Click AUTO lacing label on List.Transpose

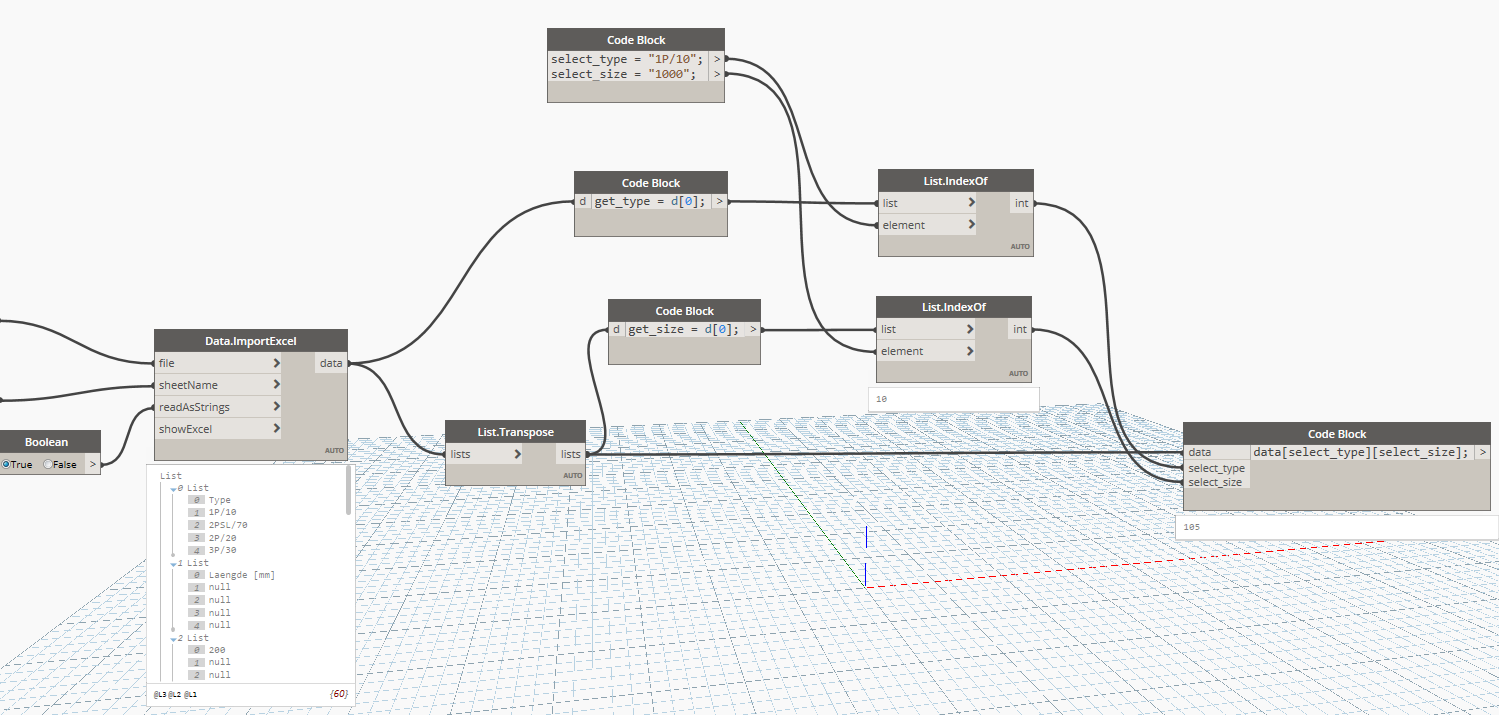pyautogui.click(x=572, y=475)
